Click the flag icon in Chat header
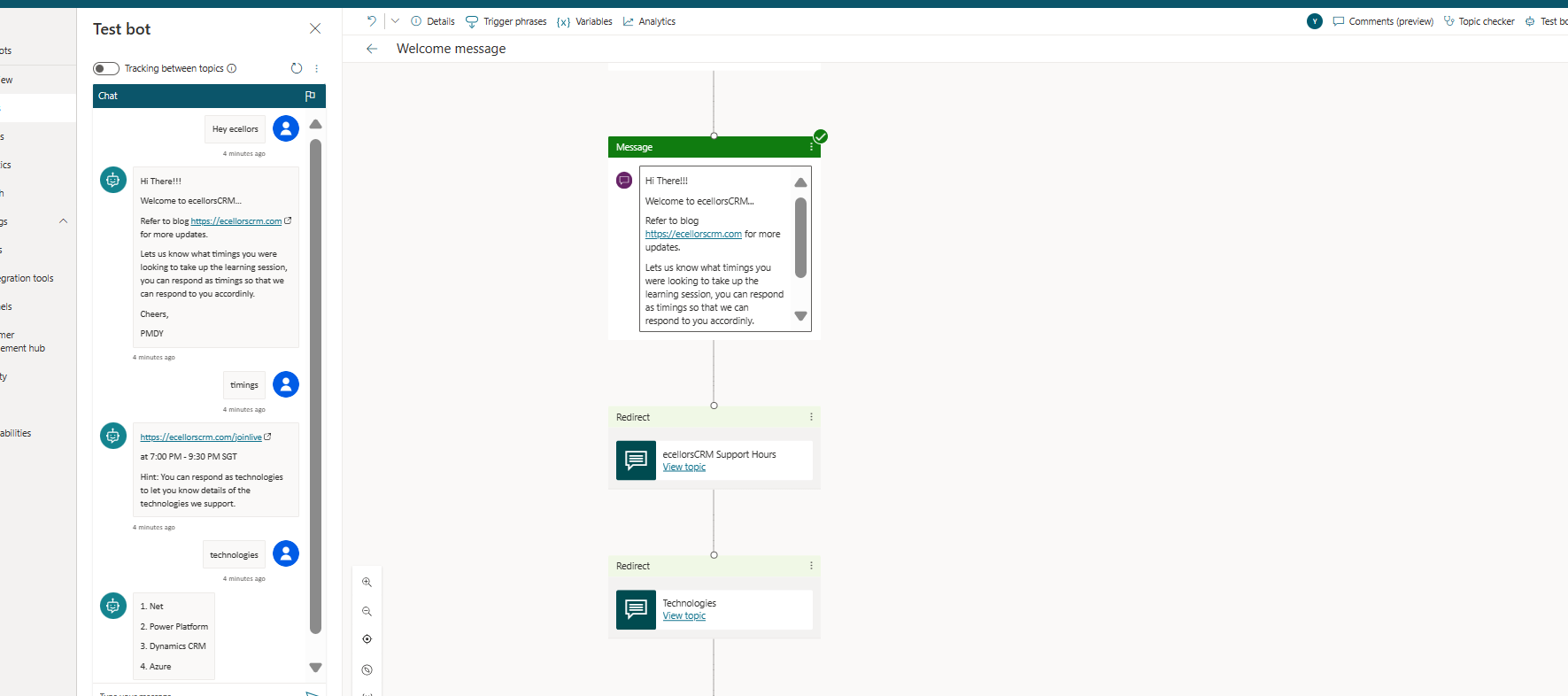 tap(310, 96)
